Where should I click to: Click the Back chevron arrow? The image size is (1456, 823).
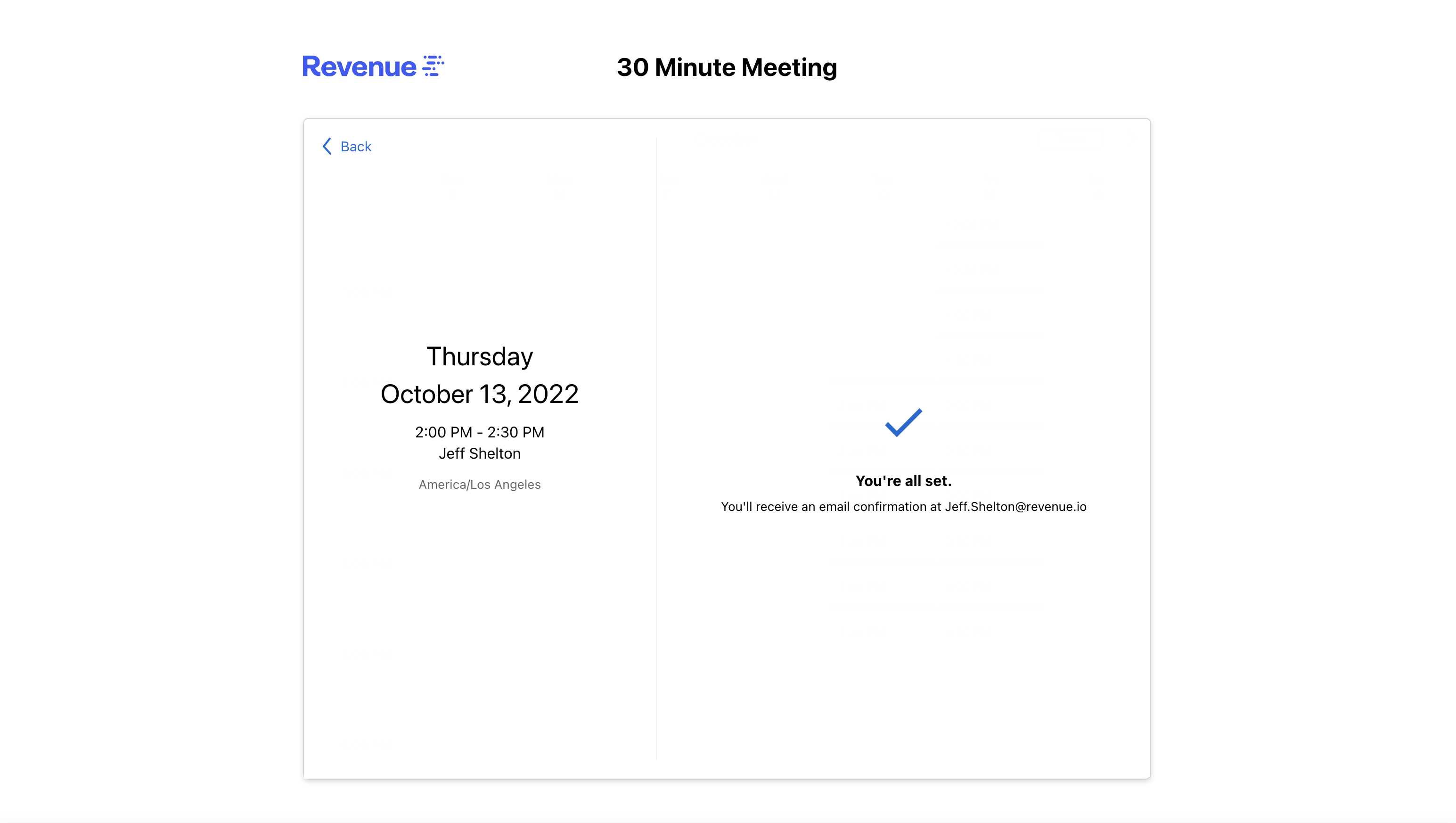point(327,147)
